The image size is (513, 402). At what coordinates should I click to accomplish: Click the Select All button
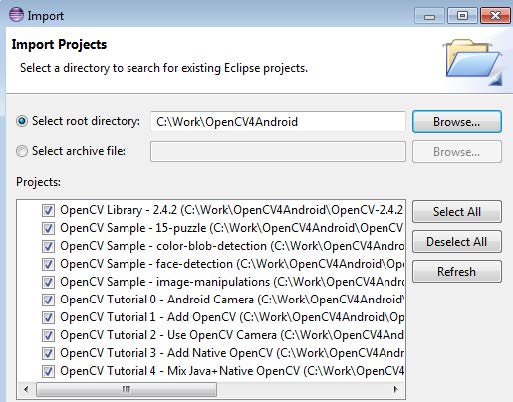[457, 212]
